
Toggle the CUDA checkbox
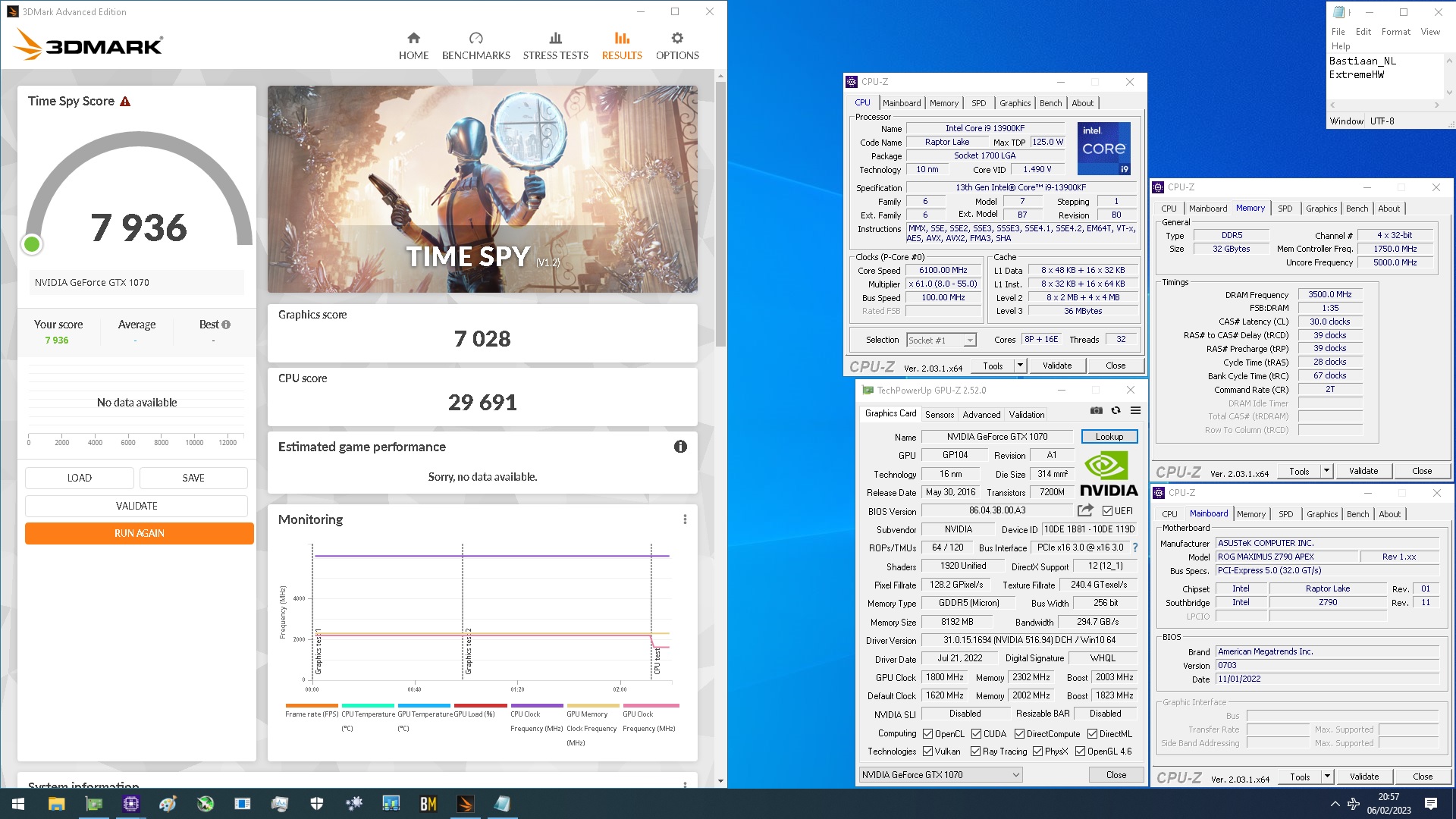coord(976,734)
